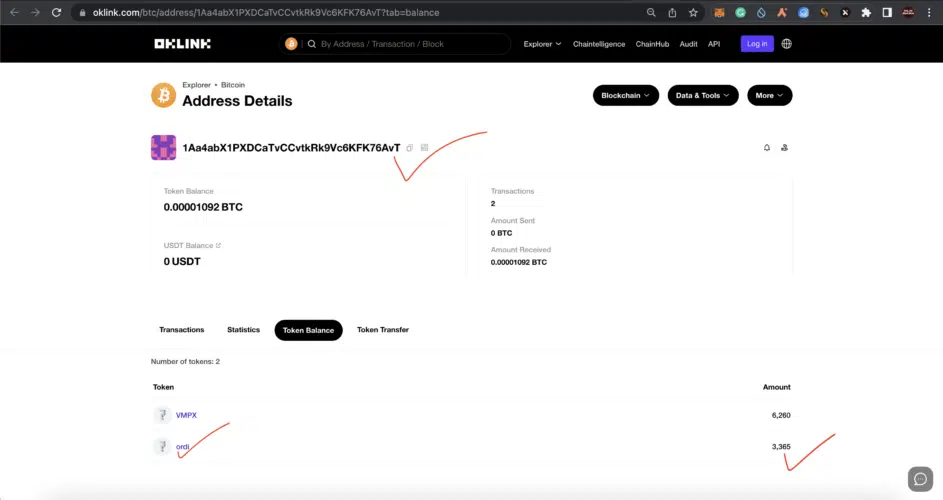Show the address QR code icon
943x500 pixels.
(424, 148)
